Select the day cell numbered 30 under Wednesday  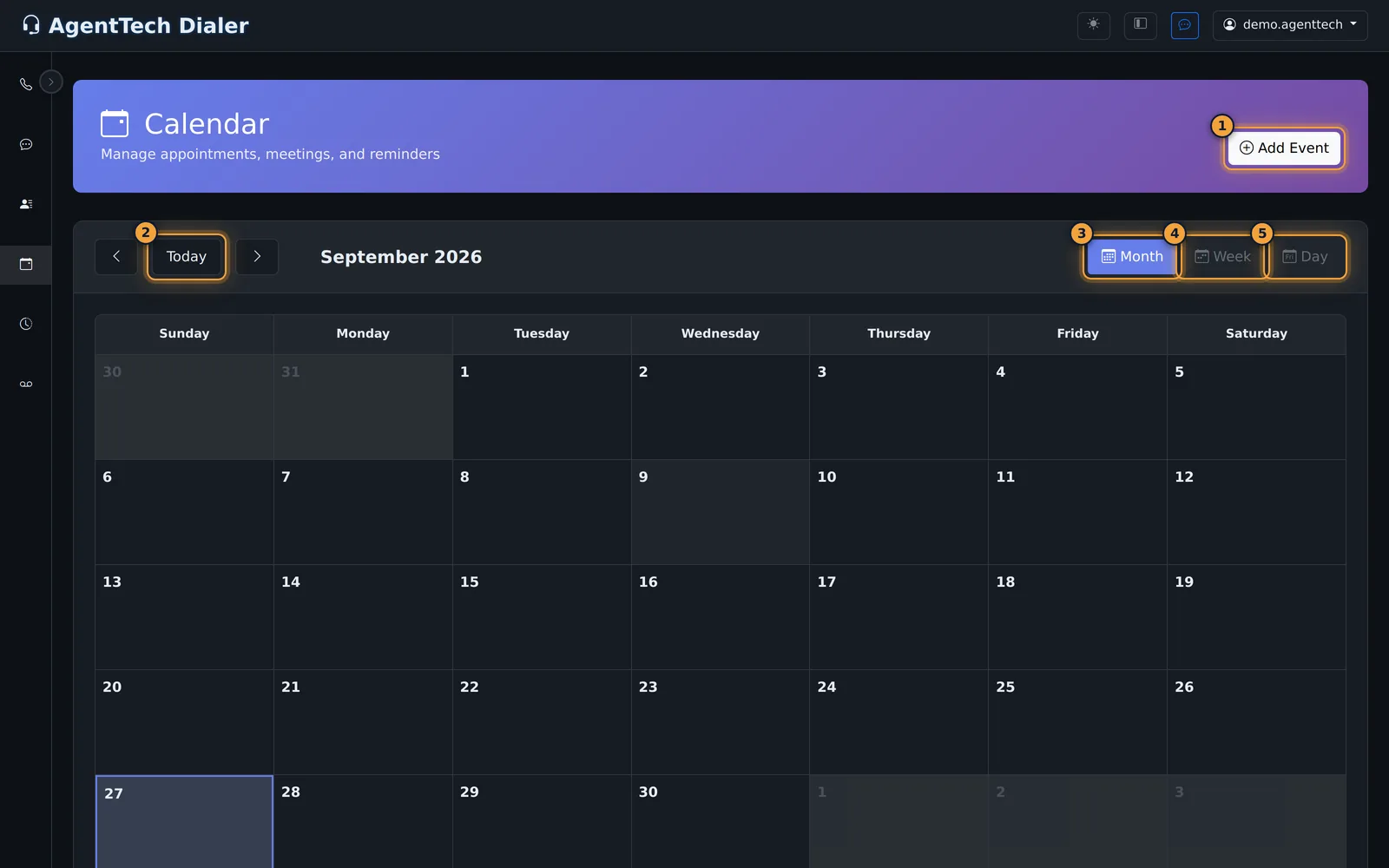click(x=721, y=822)
